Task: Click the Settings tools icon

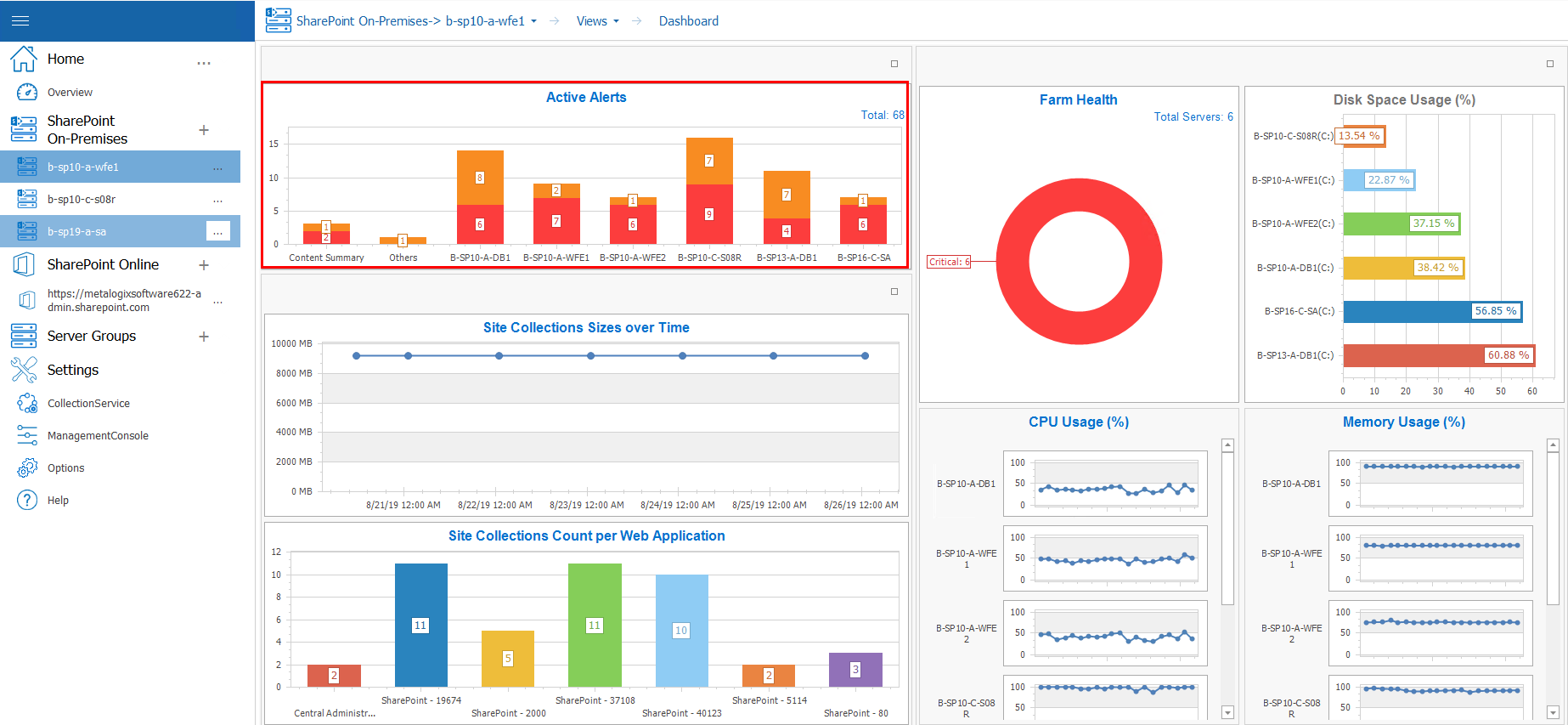Action: 24,370
